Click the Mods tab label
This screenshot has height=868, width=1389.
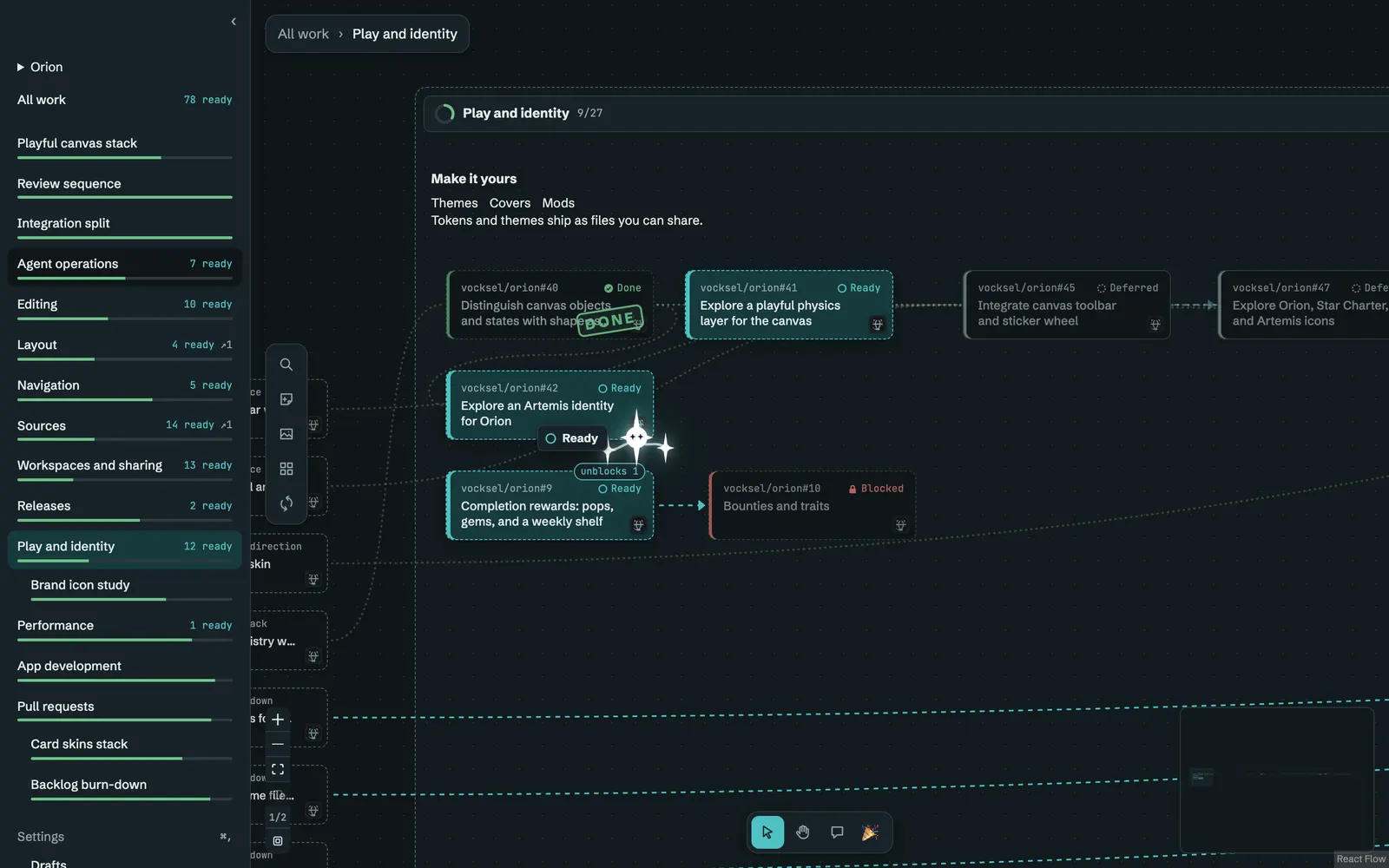[558, 203]
